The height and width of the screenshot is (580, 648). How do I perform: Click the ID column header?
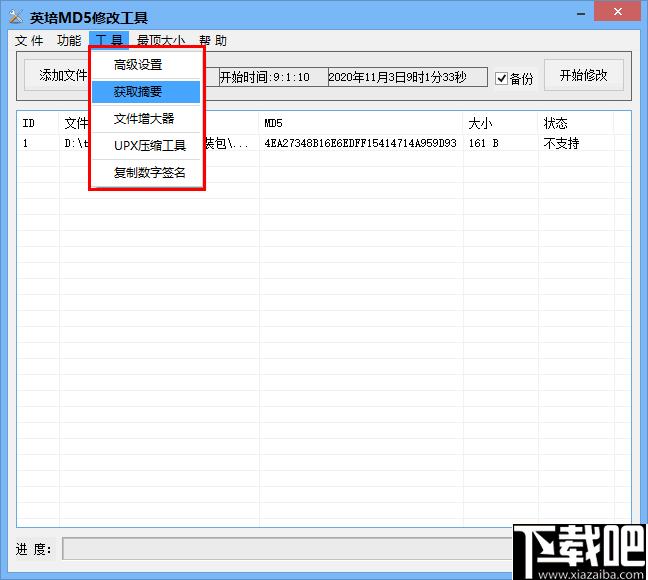[x=38, y=123]
